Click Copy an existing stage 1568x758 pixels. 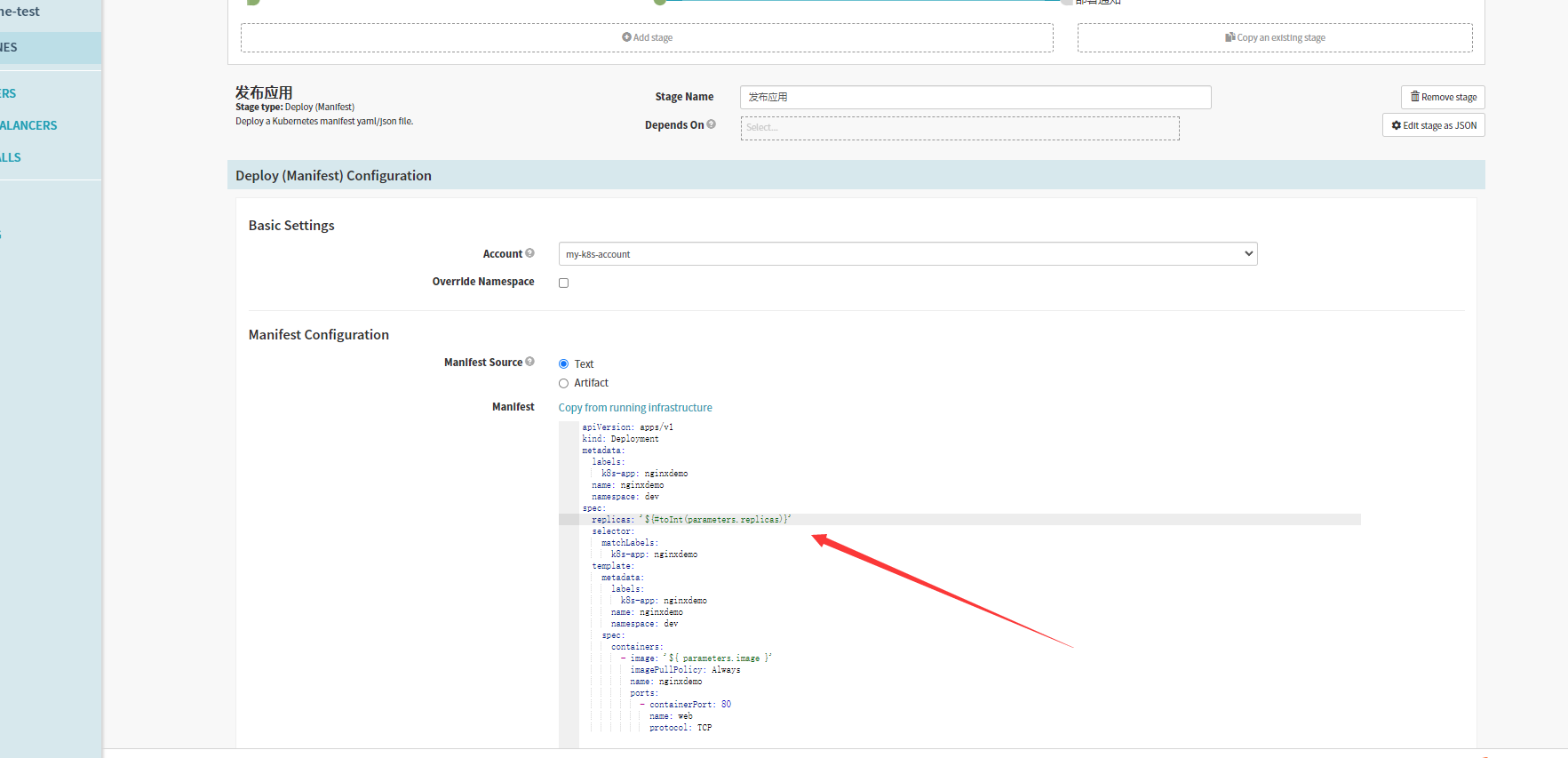tap(1275, 37)
